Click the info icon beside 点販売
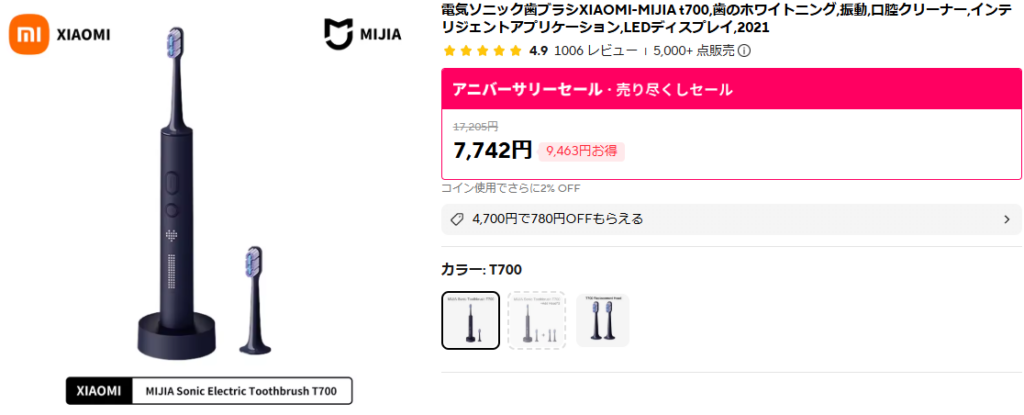1024x415 pixels. (x=744, y=51)
